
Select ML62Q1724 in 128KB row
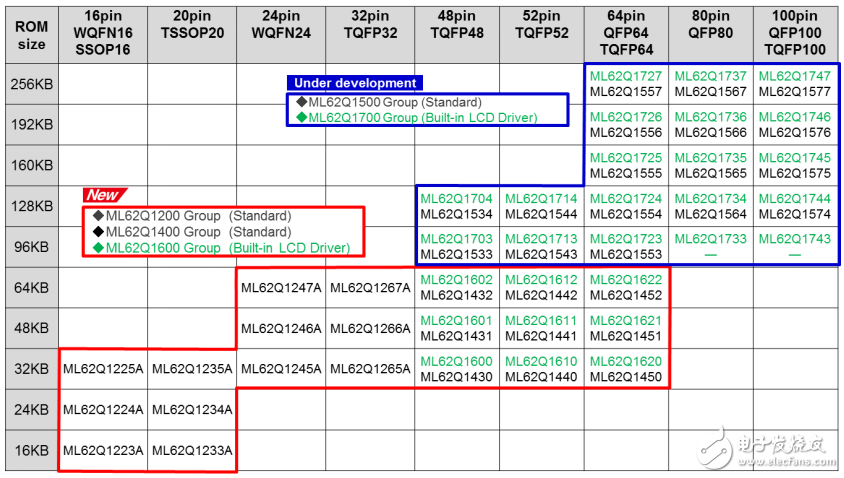pos(625,199)
